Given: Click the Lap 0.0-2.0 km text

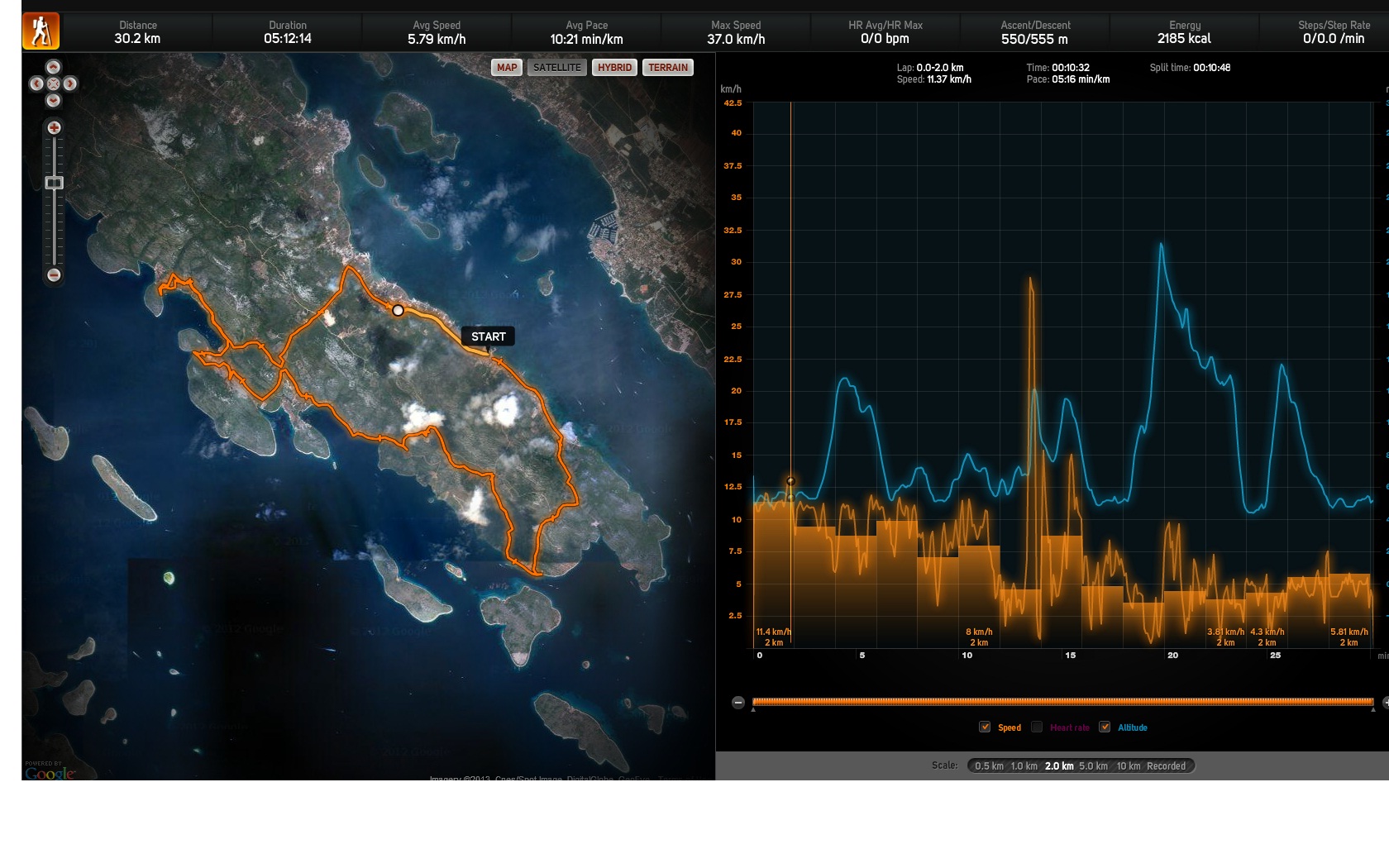Looking at the screenshot, I should (930, 68).
